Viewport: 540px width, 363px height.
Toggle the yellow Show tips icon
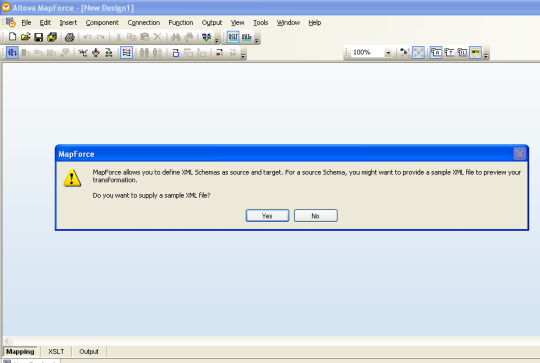476,52
